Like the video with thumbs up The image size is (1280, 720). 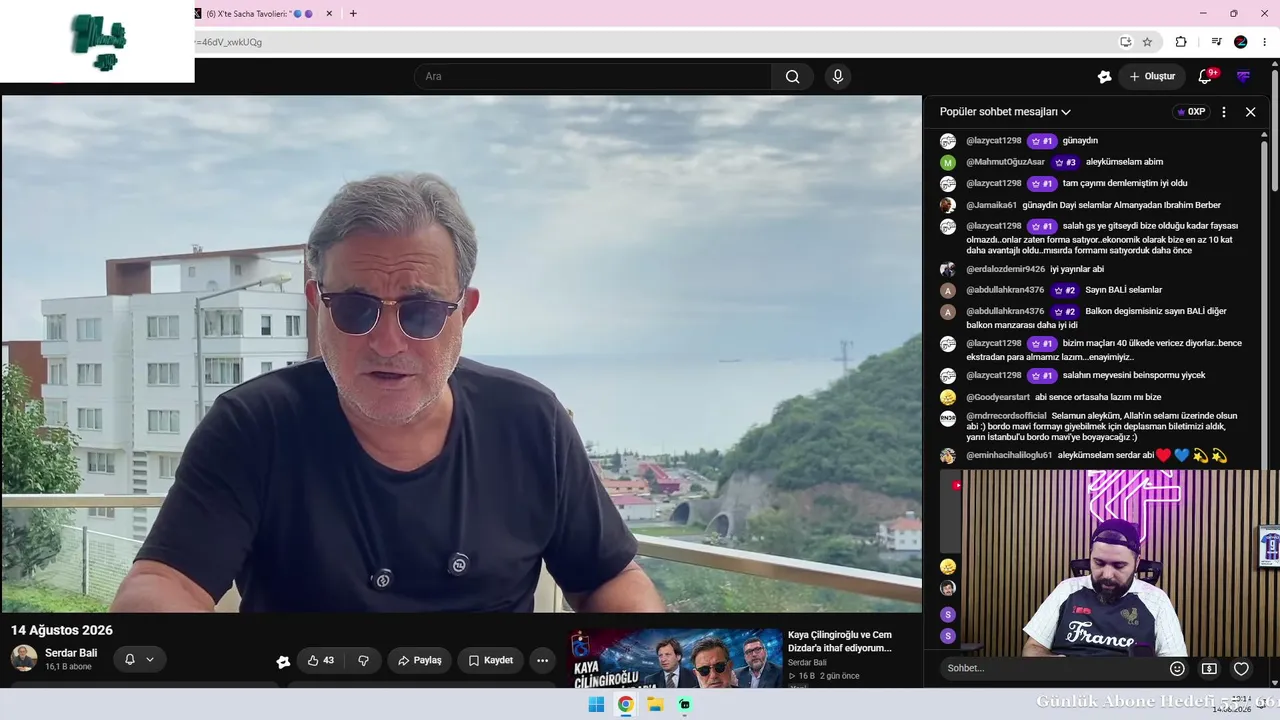coord(321,660)
